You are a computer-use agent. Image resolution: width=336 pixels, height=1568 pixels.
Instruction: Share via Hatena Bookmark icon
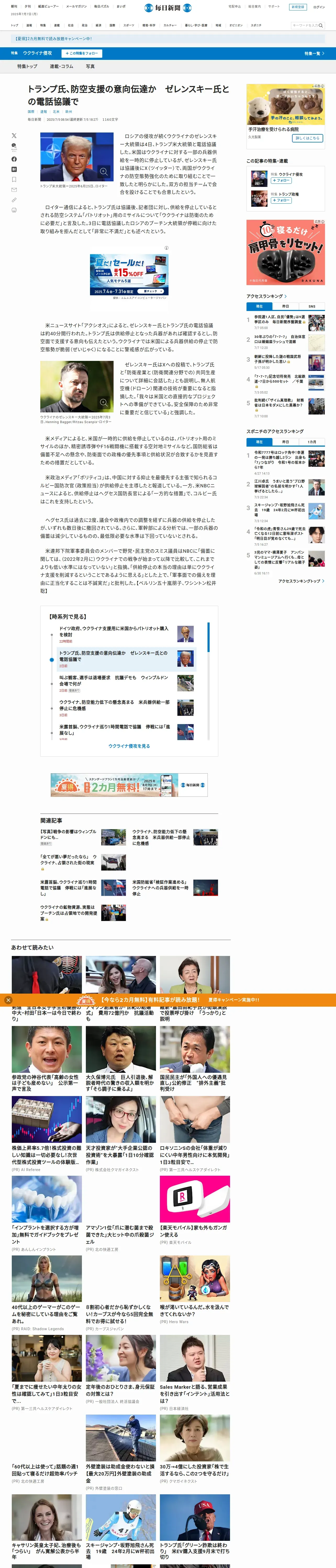[x=14, y=169]
